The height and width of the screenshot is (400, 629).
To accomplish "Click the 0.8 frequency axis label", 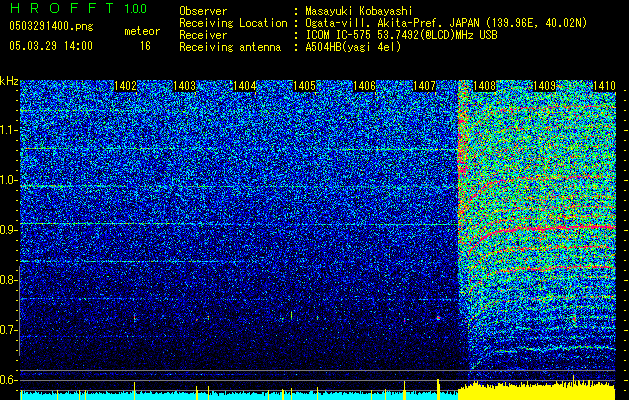I will 8,280.
